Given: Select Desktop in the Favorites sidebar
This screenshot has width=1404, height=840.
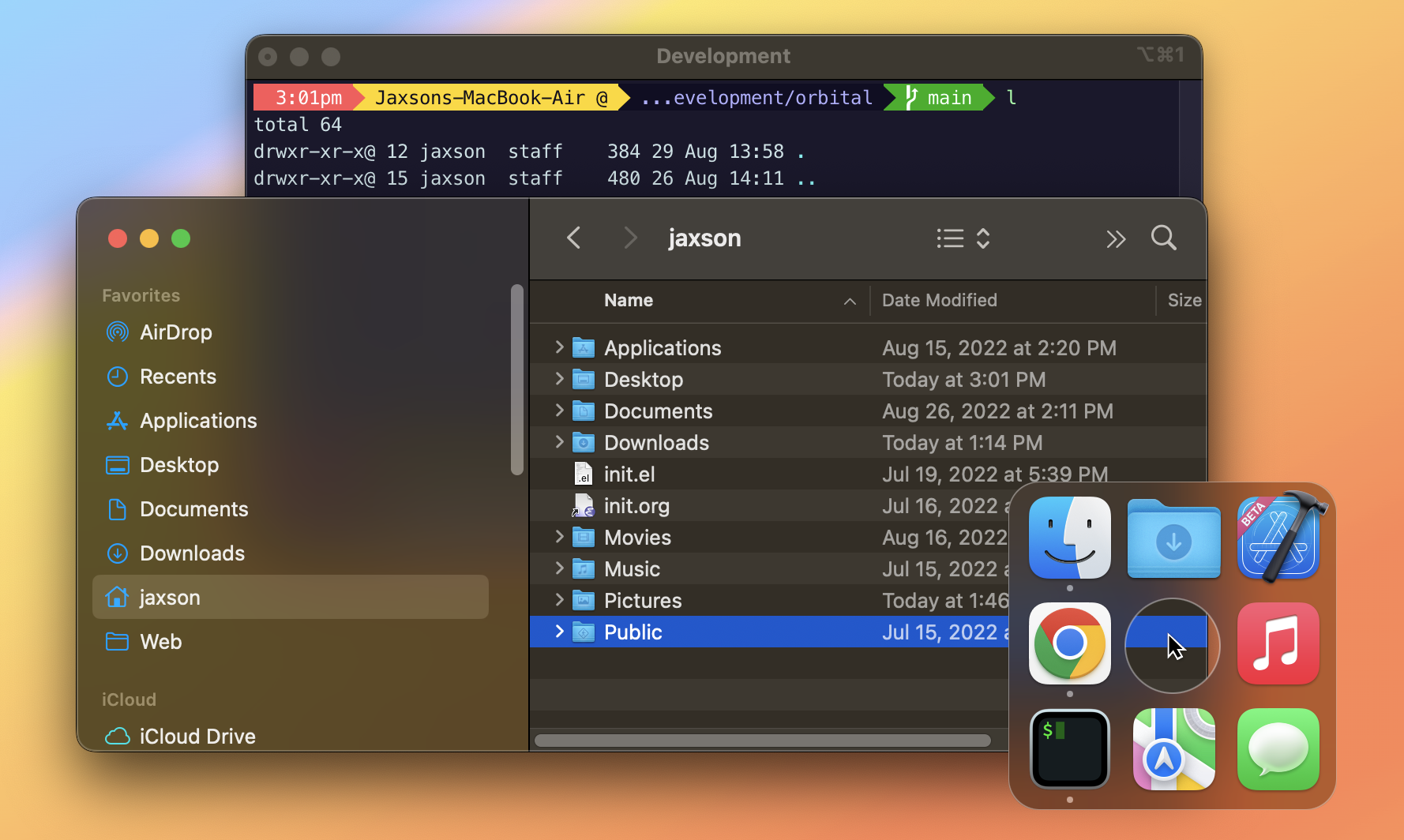Looking at the screenshot, I should [x=291, y=465].
